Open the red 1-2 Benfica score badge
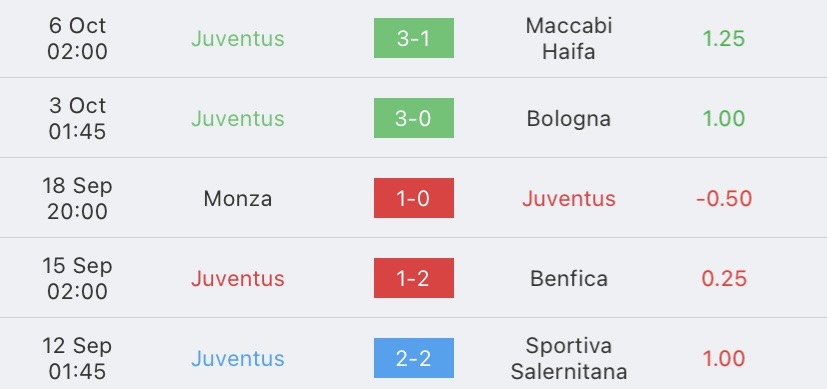 coord(414,278)
